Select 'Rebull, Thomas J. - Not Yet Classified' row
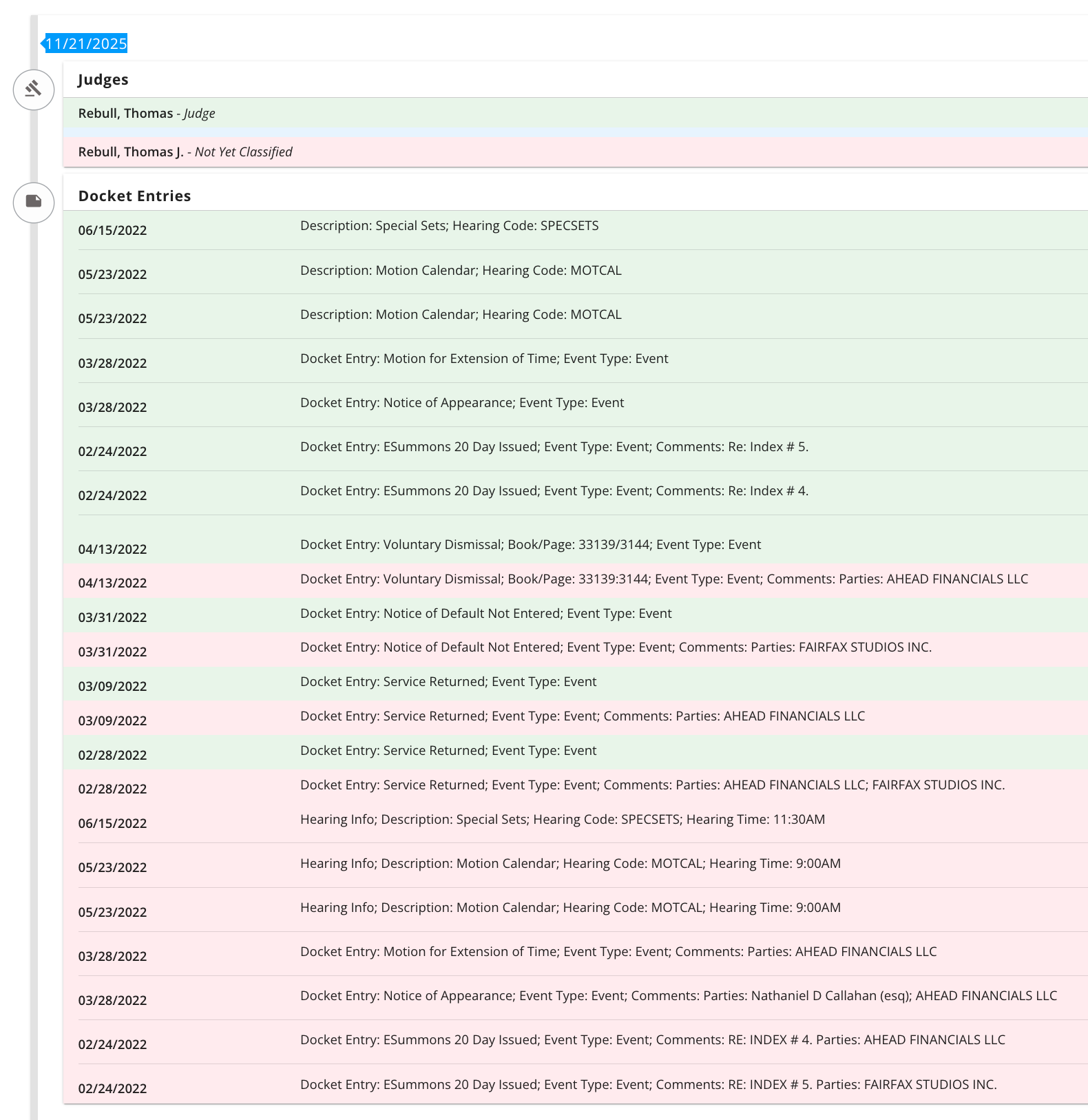This screenshot has width=1088, height=1120. coord(185,152)
